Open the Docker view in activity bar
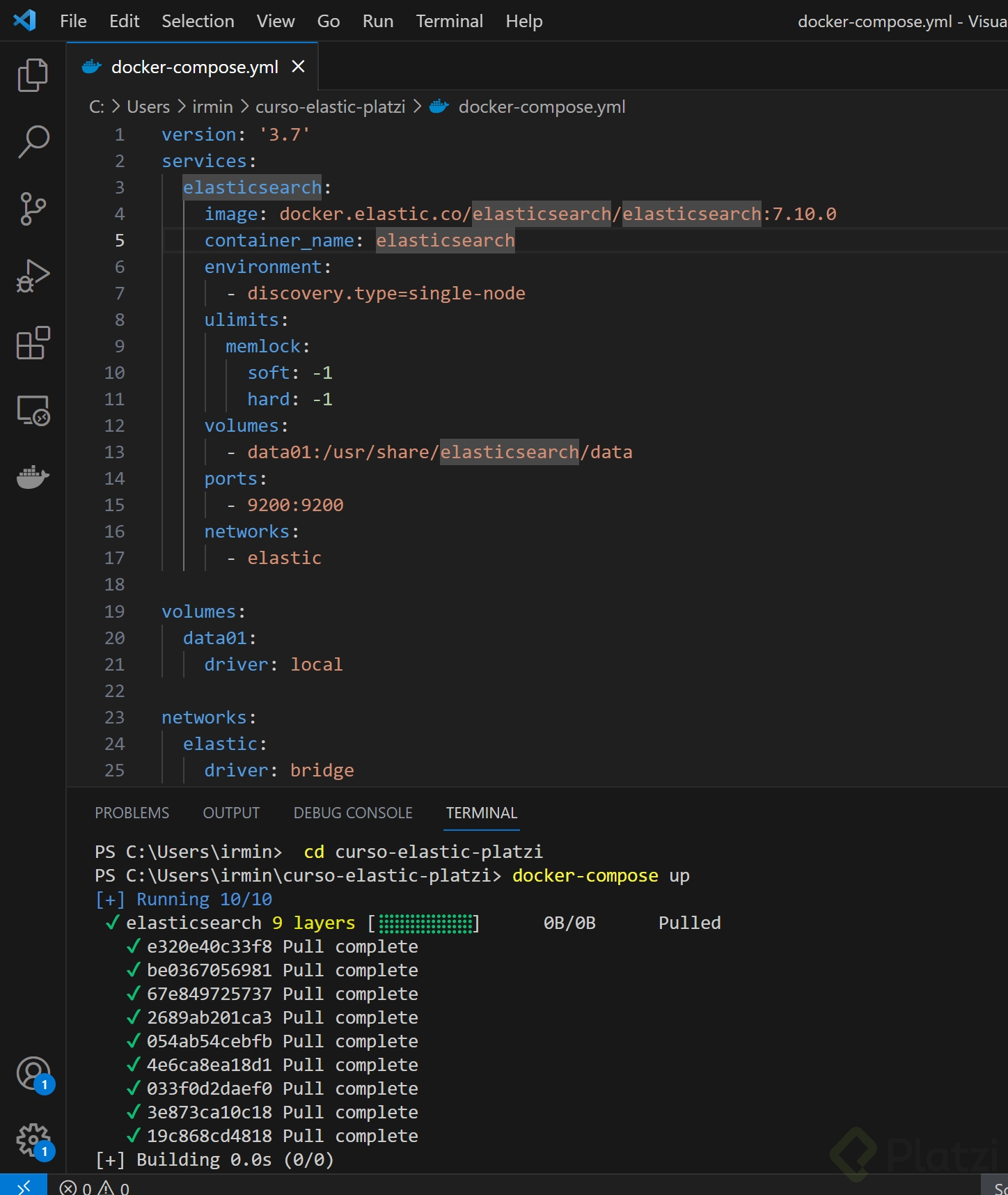1008x1195 pixels. pos(33,477)
